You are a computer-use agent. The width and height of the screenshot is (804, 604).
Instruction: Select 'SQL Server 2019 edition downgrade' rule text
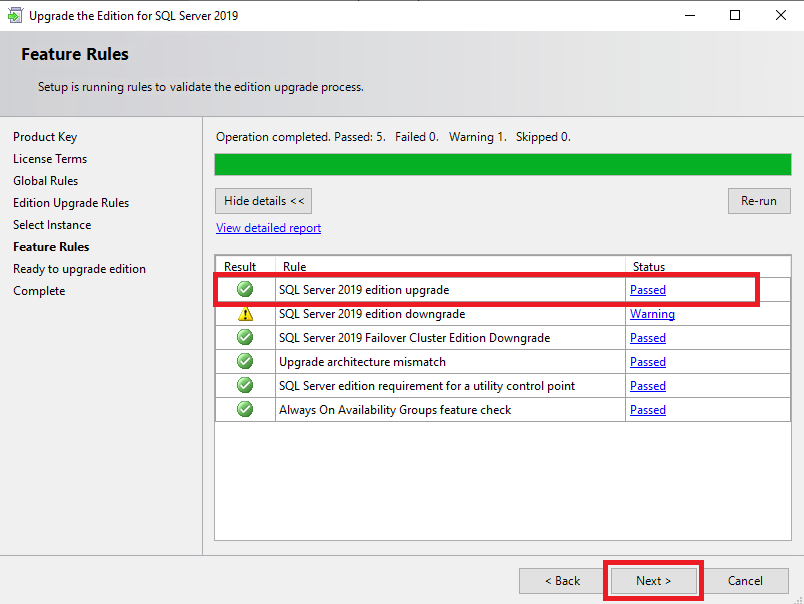[x=372, y=314]
